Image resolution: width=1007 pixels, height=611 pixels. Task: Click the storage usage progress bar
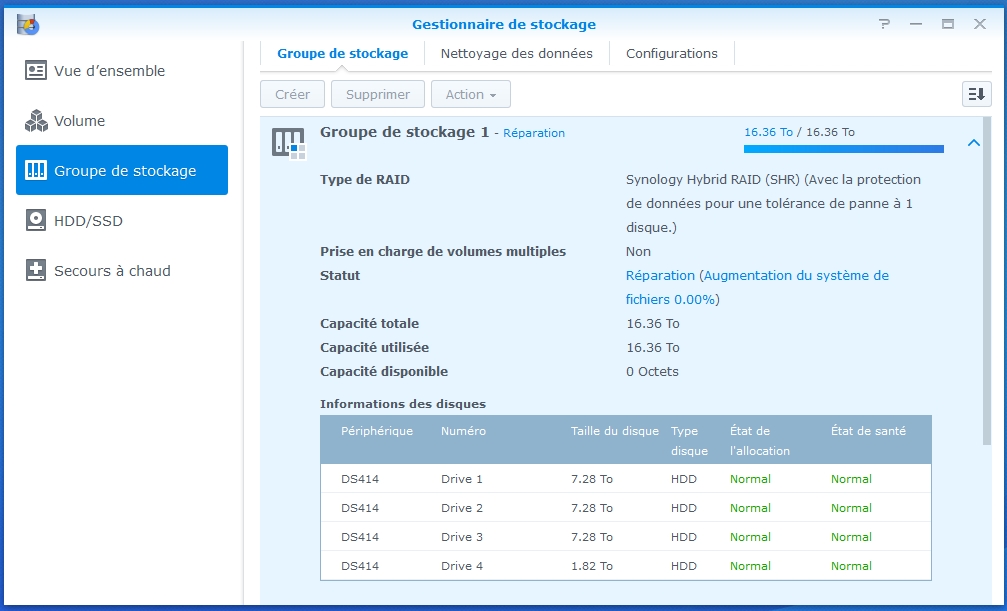click(843, 149)
